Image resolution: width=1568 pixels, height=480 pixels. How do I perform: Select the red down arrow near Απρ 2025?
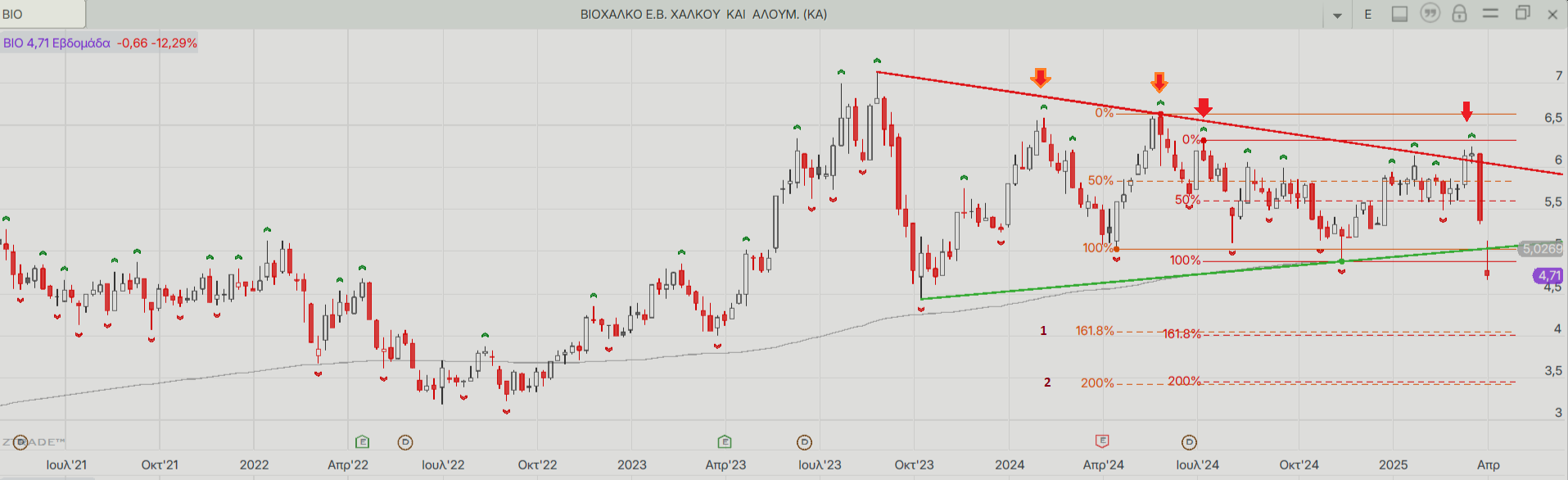[1466, 111]
